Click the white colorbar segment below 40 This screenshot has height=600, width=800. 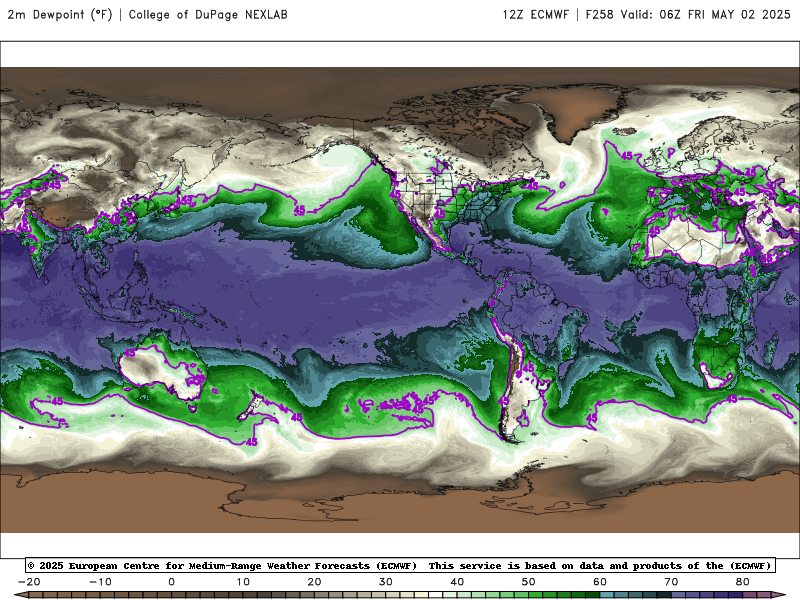click(436, 596)
